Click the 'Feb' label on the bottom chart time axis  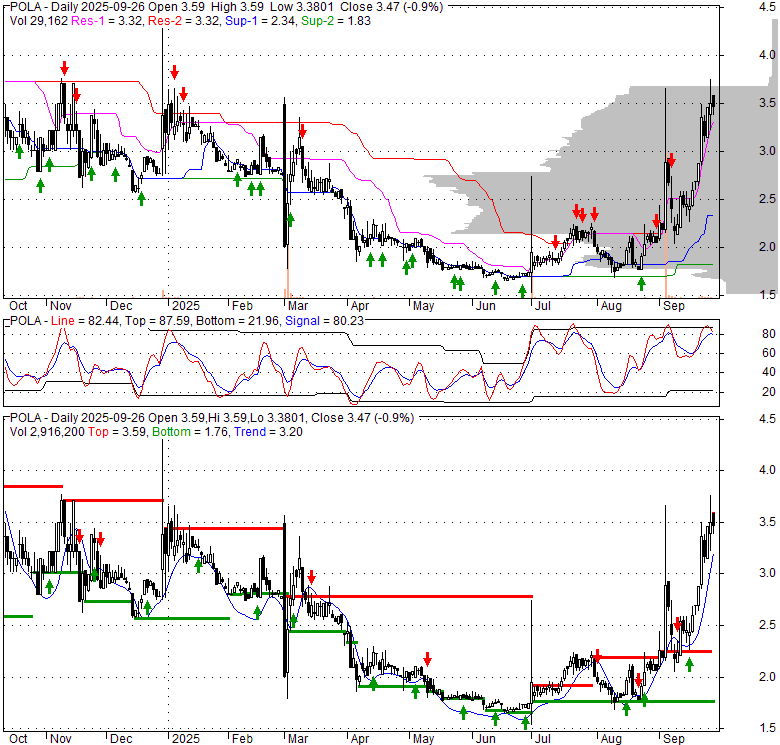click(242, 739)
